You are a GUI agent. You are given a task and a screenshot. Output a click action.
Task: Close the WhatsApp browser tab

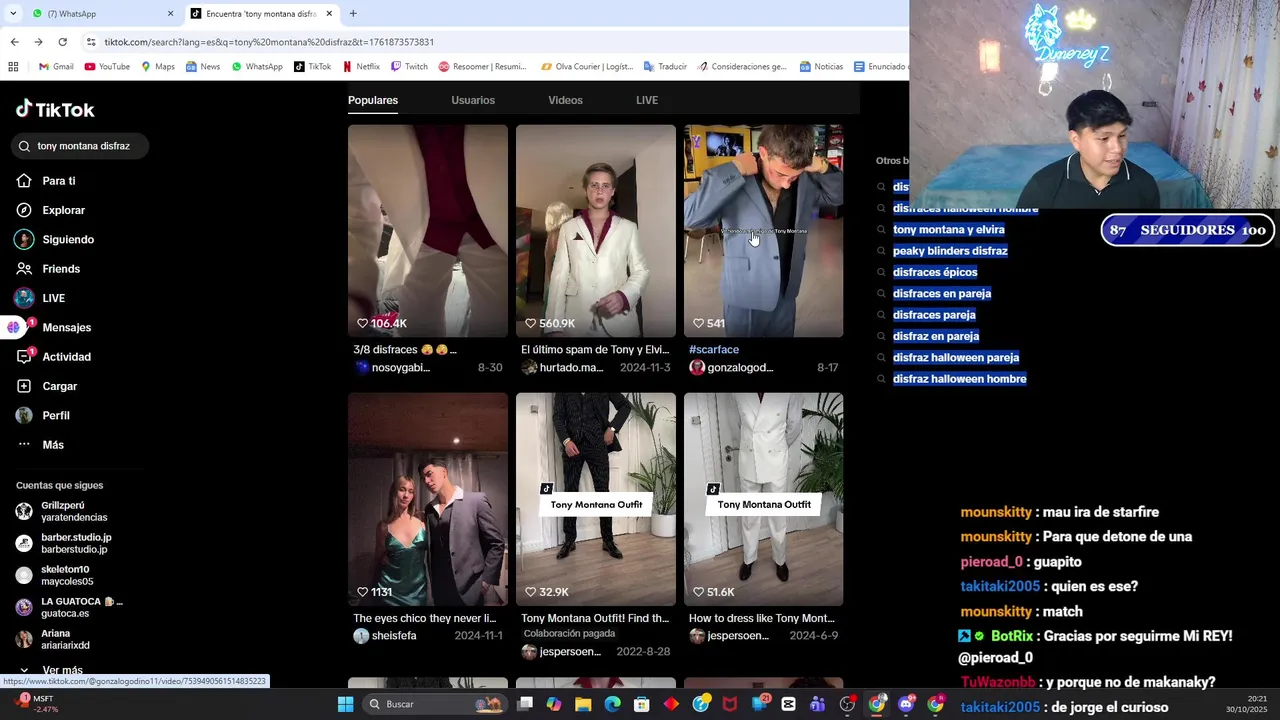click(170, 14)
